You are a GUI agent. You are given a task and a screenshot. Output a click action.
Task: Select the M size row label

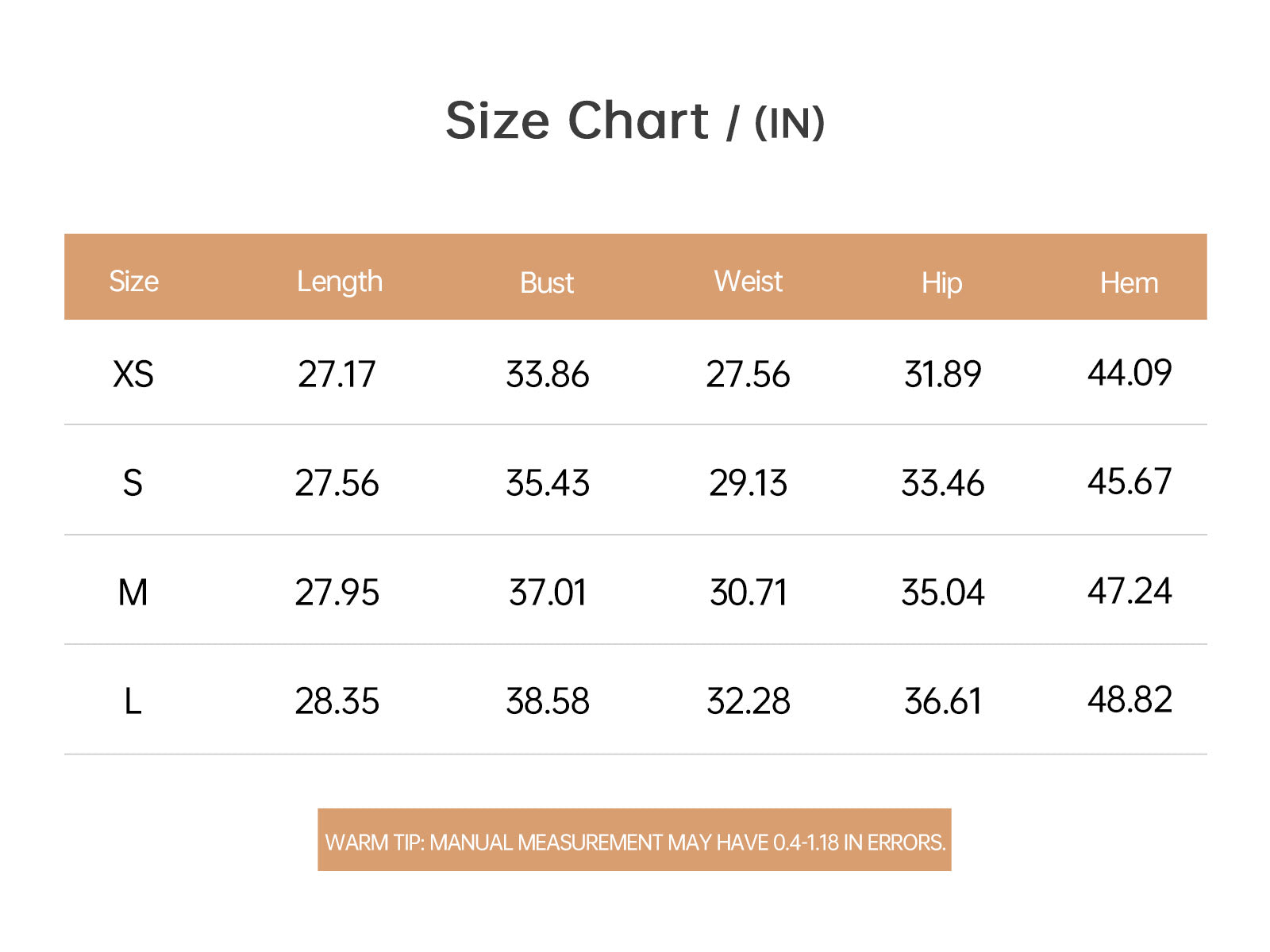[133, 593]
